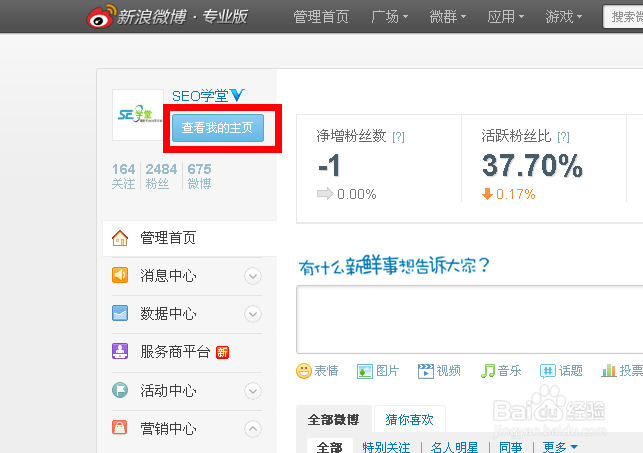The height and width of the screenshot is (453, 643).
Task: Click the bar chart 投票 icon
Action: (609, 371)
